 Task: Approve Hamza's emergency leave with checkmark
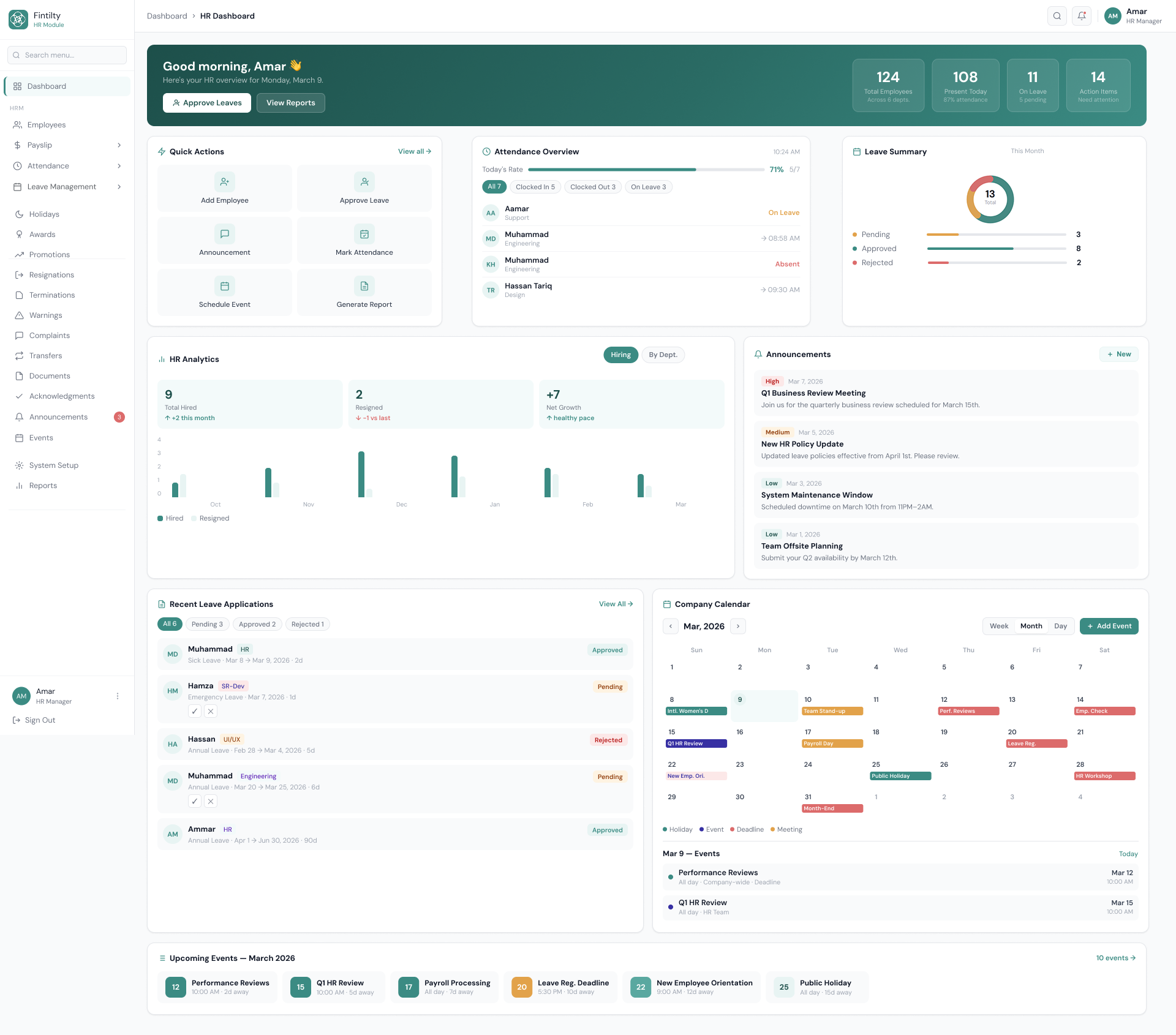pos(195,711)
